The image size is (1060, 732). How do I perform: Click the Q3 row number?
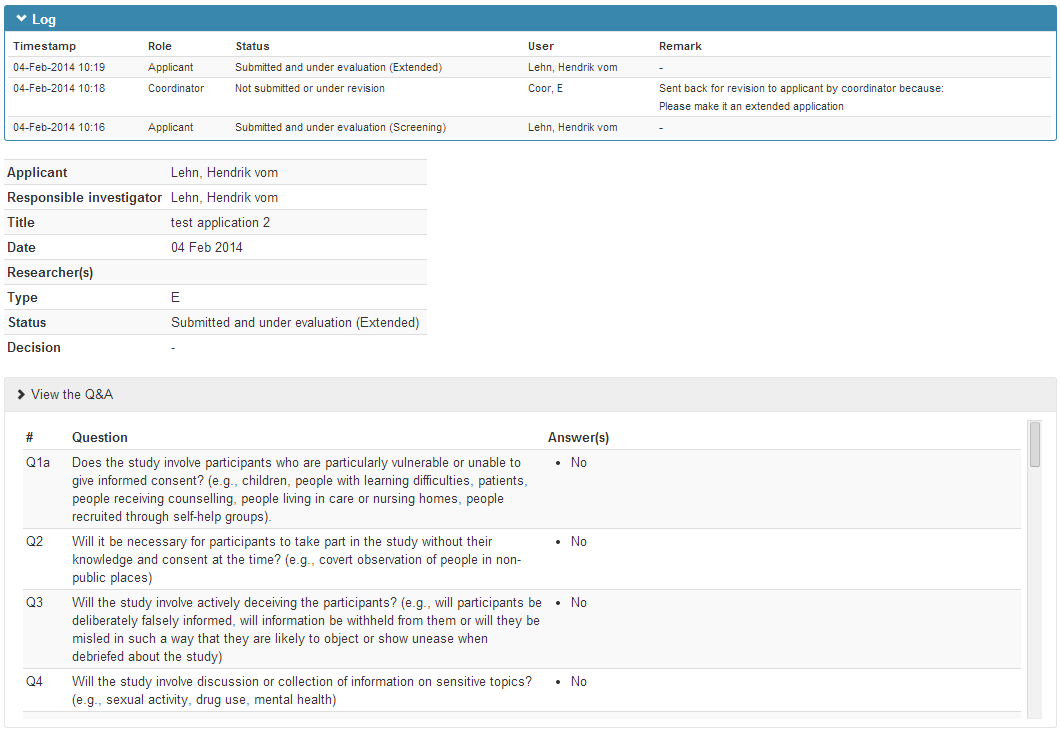pyautogui.click(x=34, y=602)
